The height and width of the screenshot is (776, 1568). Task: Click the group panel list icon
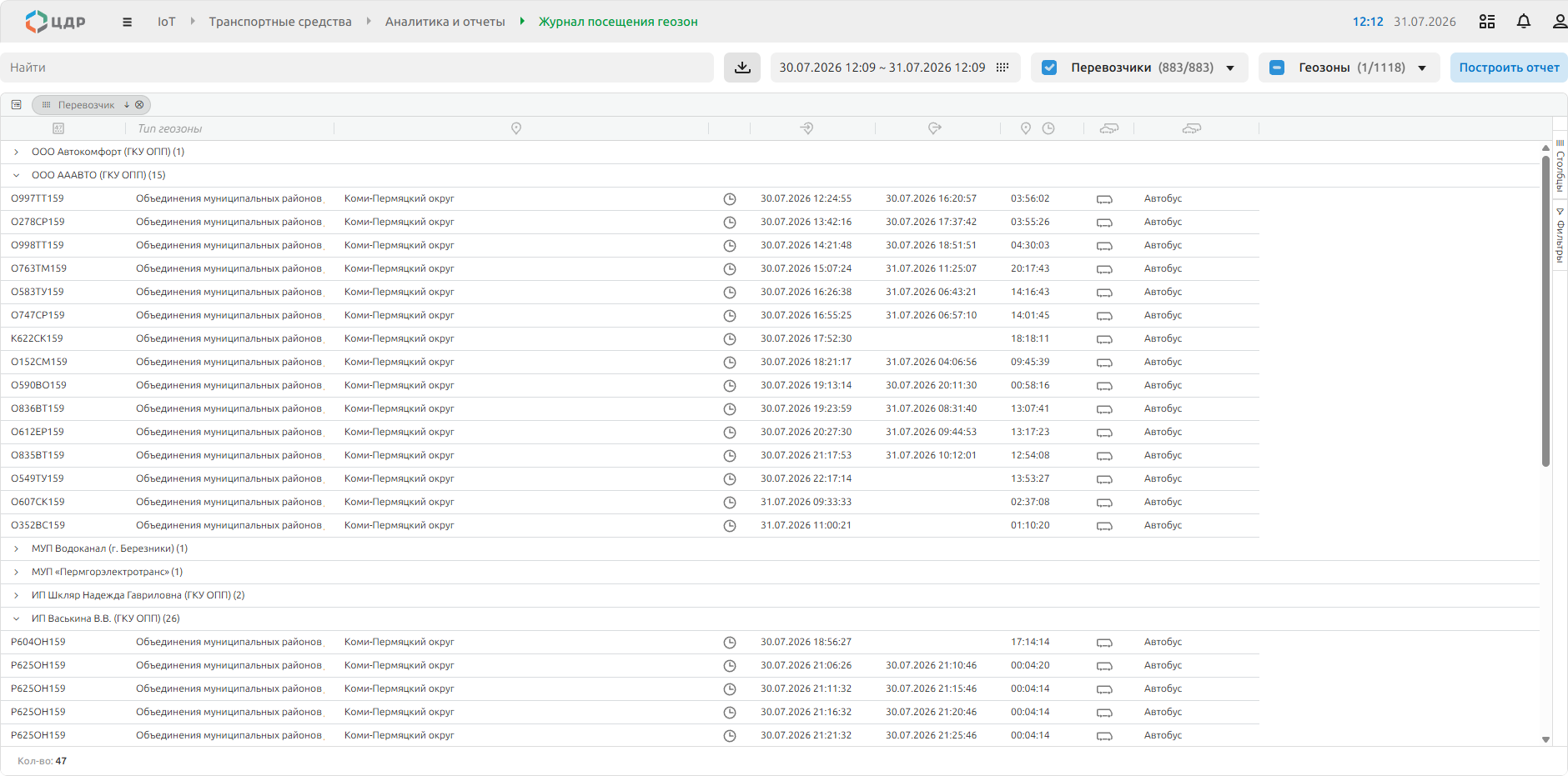click(17, 105)
